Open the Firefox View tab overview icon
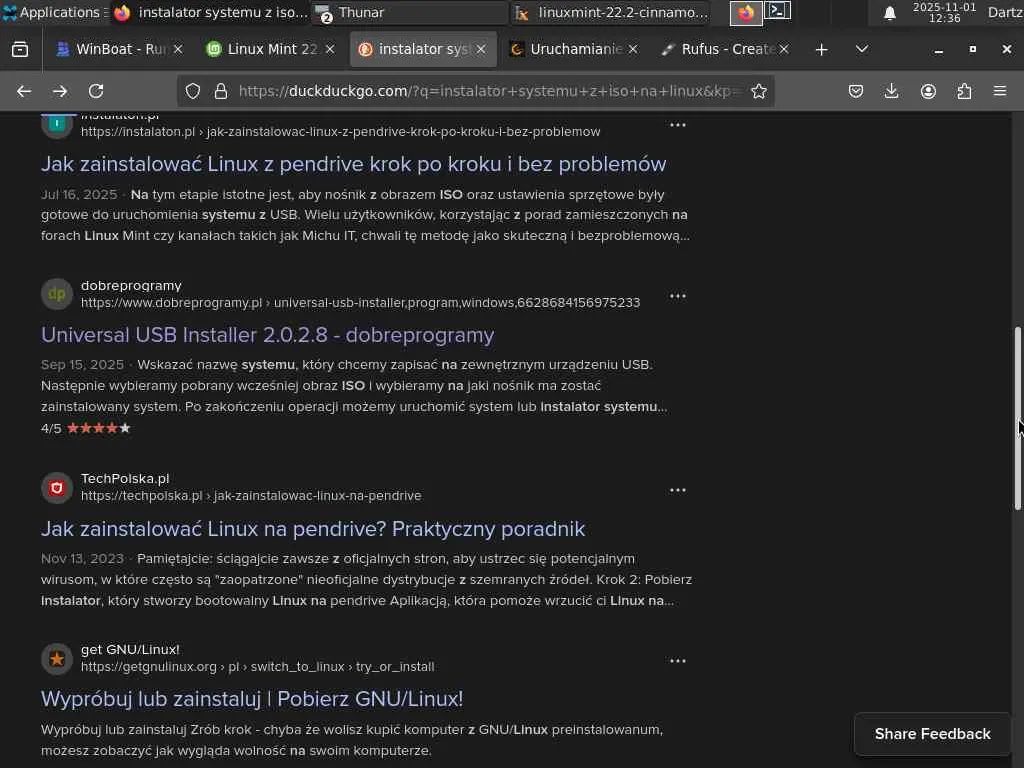The width and height of the screenshot is (1024, 768). click(x=20, y=50)
